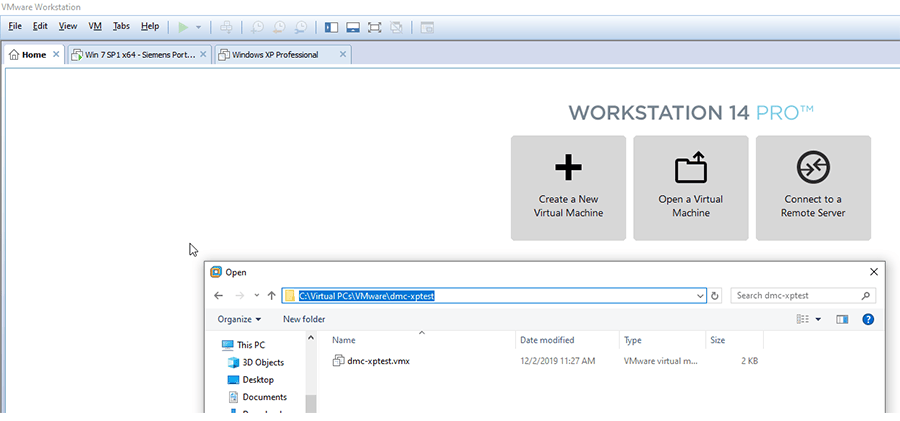Click Take Snapshot toolbar icon

(258, 27)
